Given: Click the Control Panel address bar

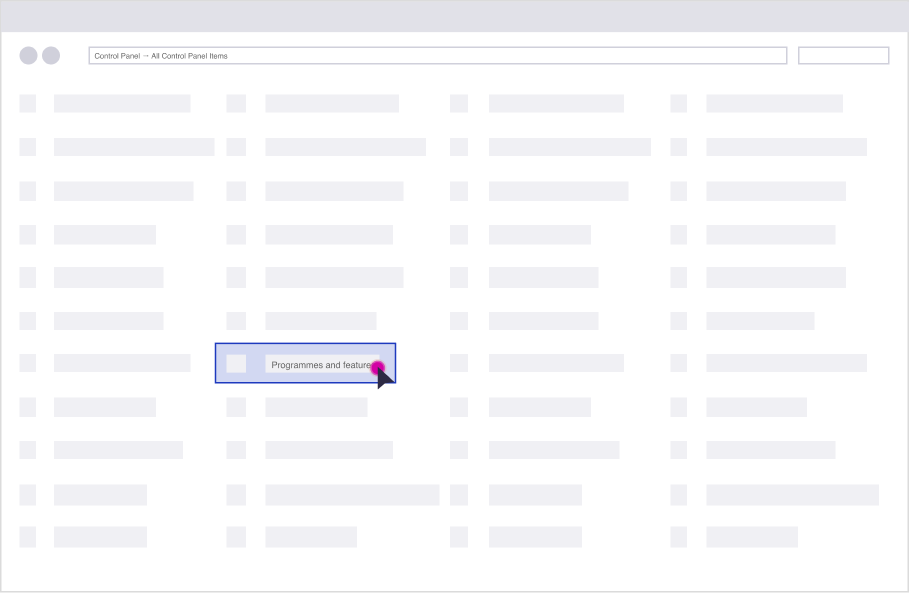Looking at the screenshot, I should (x=438, y=56).
